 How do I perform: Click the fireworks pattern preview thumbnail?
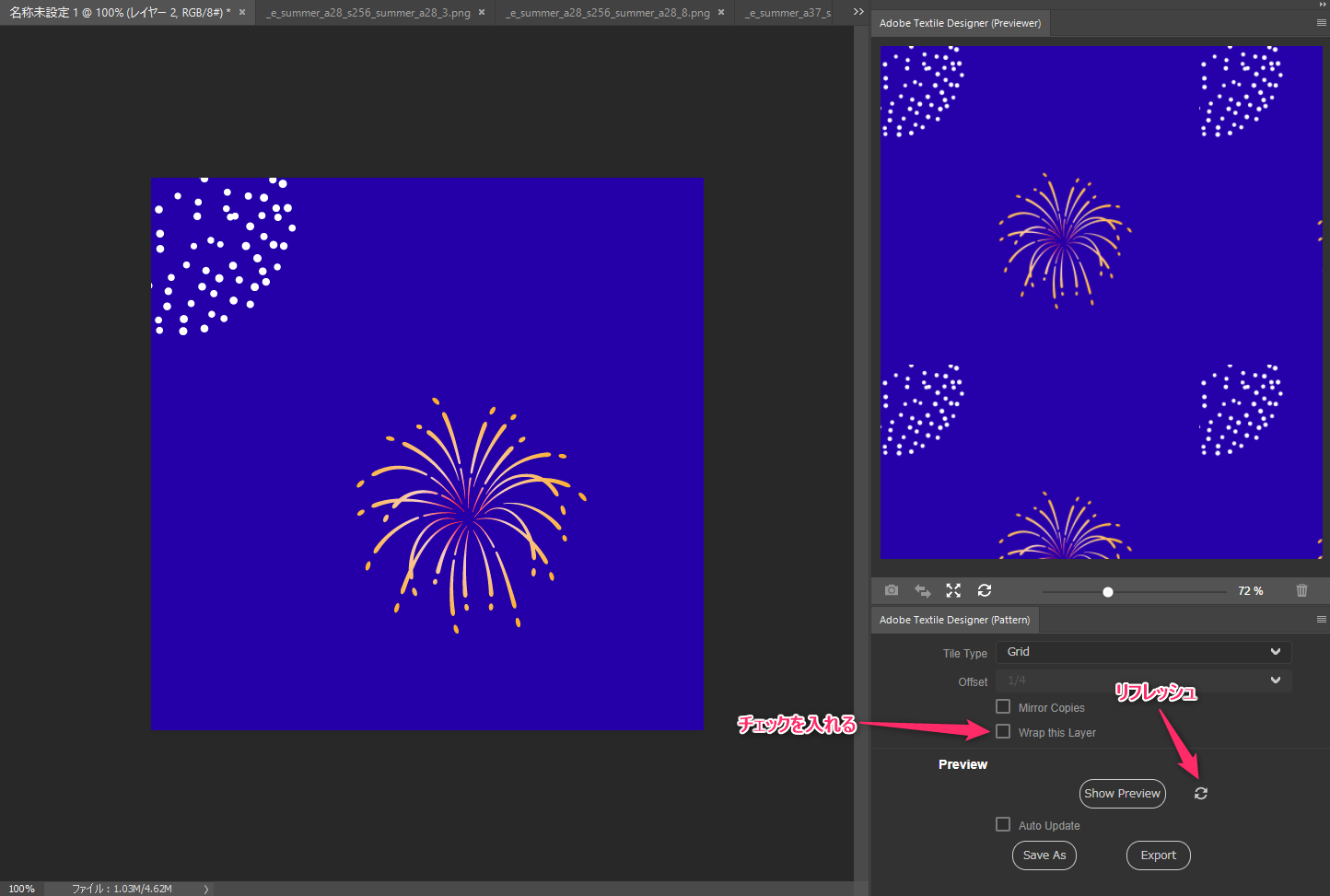click(1101, 302)
